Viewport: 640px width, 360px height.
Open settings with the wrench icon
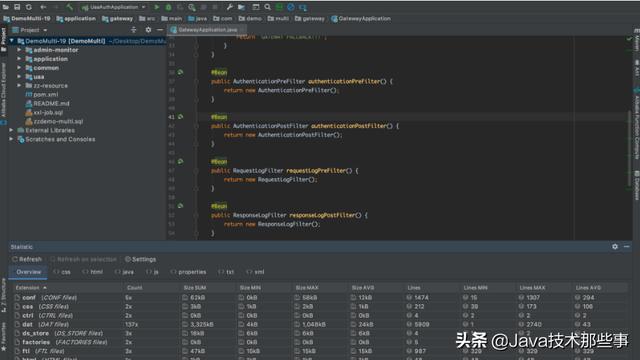(x=229, y=7)
